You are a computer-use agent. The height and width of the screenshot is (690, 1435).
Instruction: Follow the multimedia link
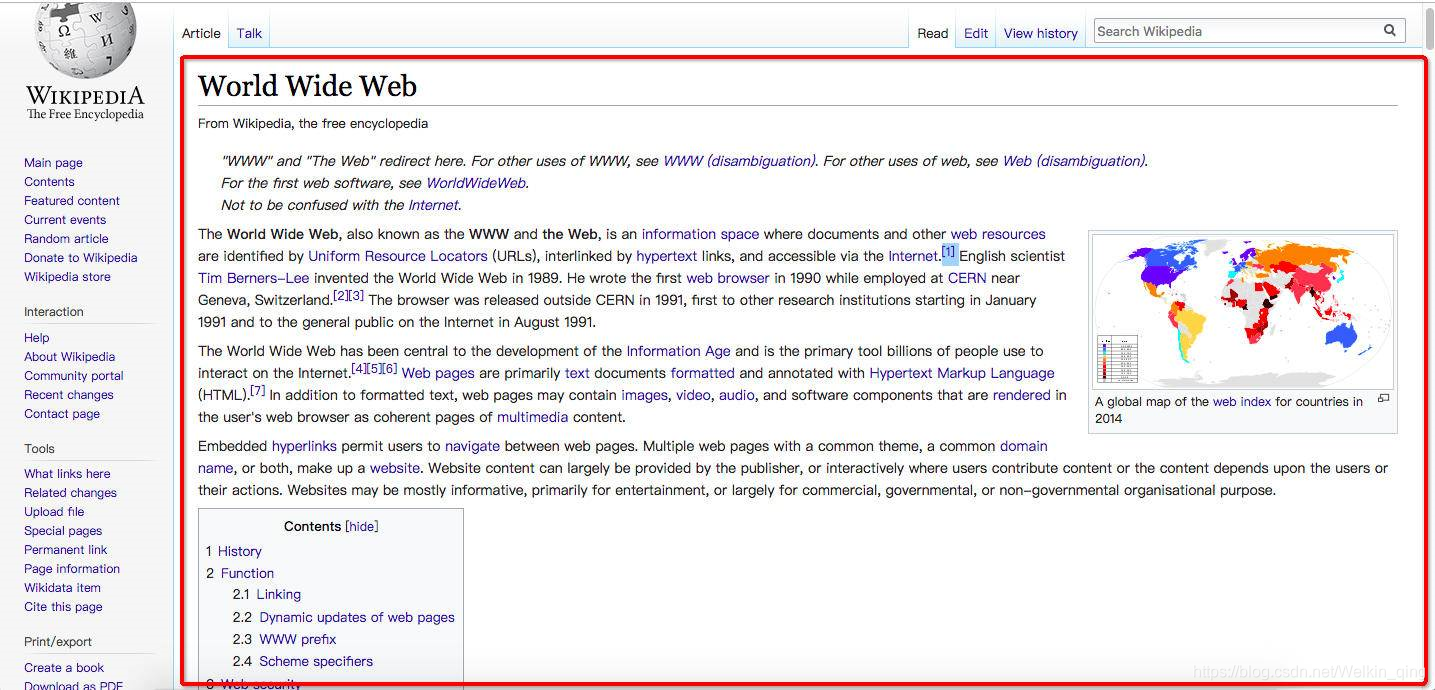click(x=532, y=417)
